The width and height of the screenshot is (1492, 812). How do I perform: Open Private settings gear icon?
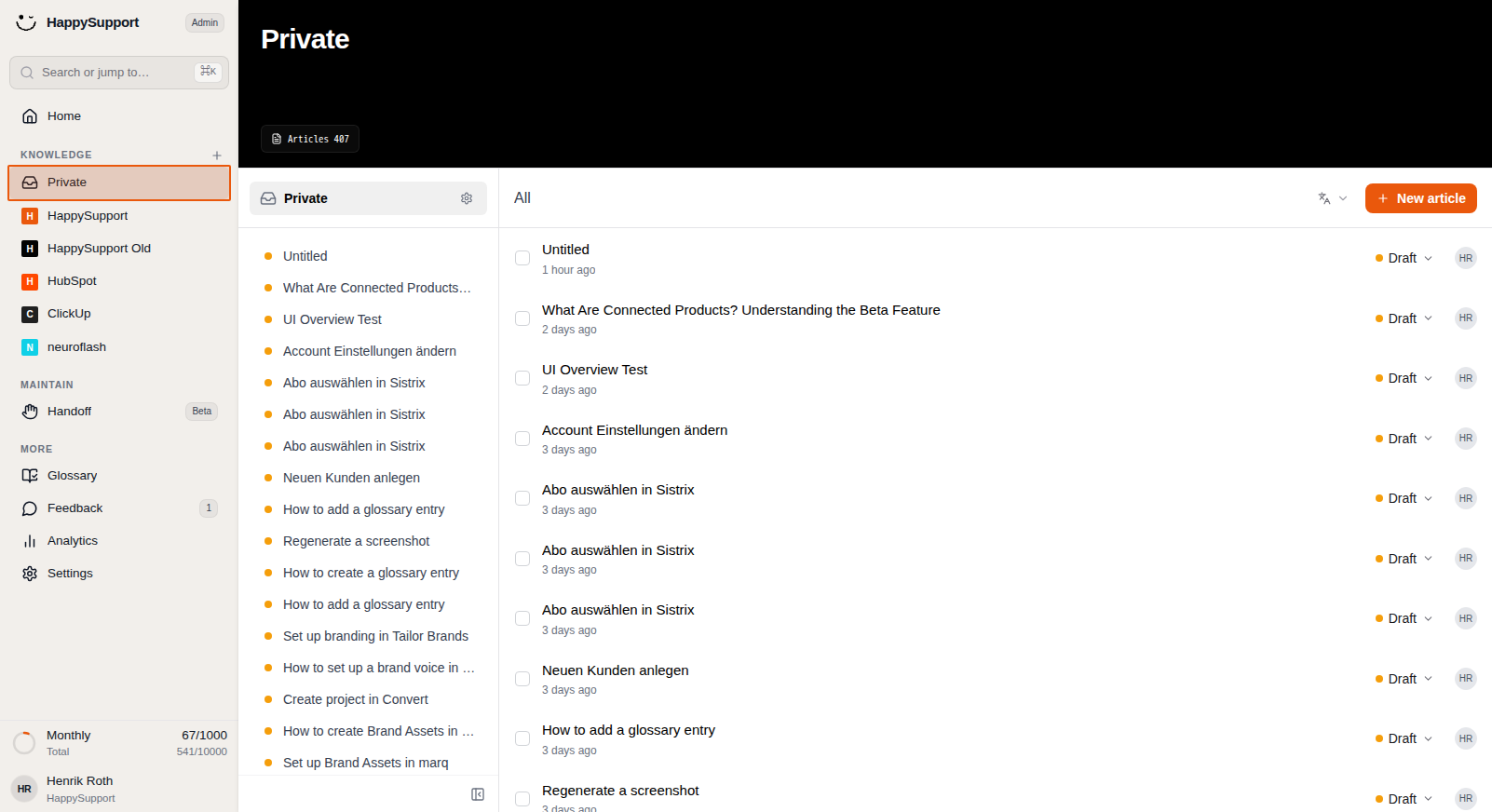[x=467, y=198]
